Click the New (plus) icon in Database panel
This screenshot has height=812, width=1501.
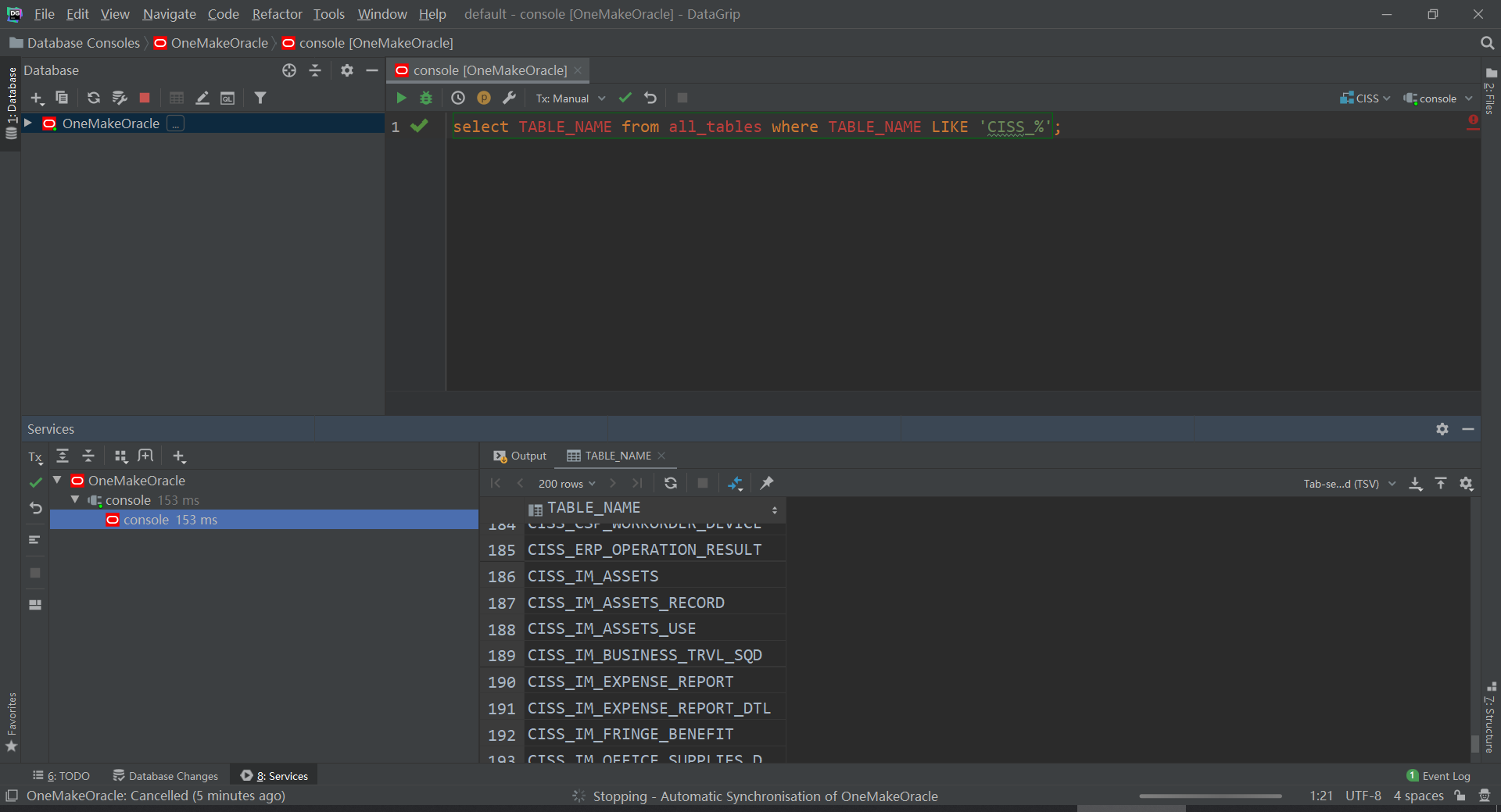(x=37, y=98)
